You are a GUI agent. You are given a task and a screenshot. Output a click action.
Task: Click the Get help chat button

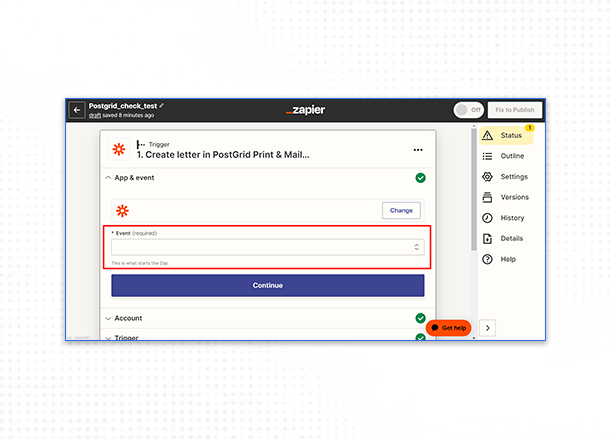[448, 328]
